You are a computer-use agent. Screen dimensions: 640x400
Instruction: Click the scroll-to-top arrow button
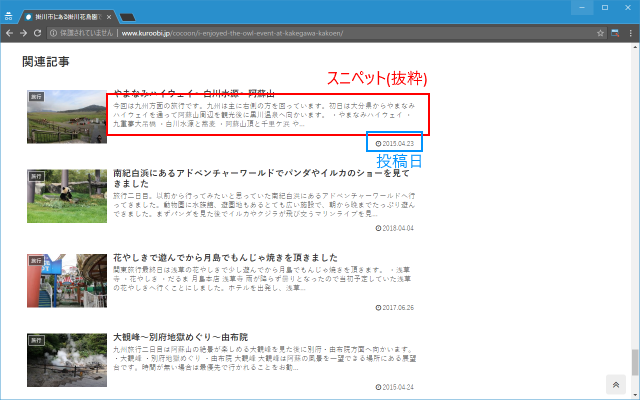[616, 385]
